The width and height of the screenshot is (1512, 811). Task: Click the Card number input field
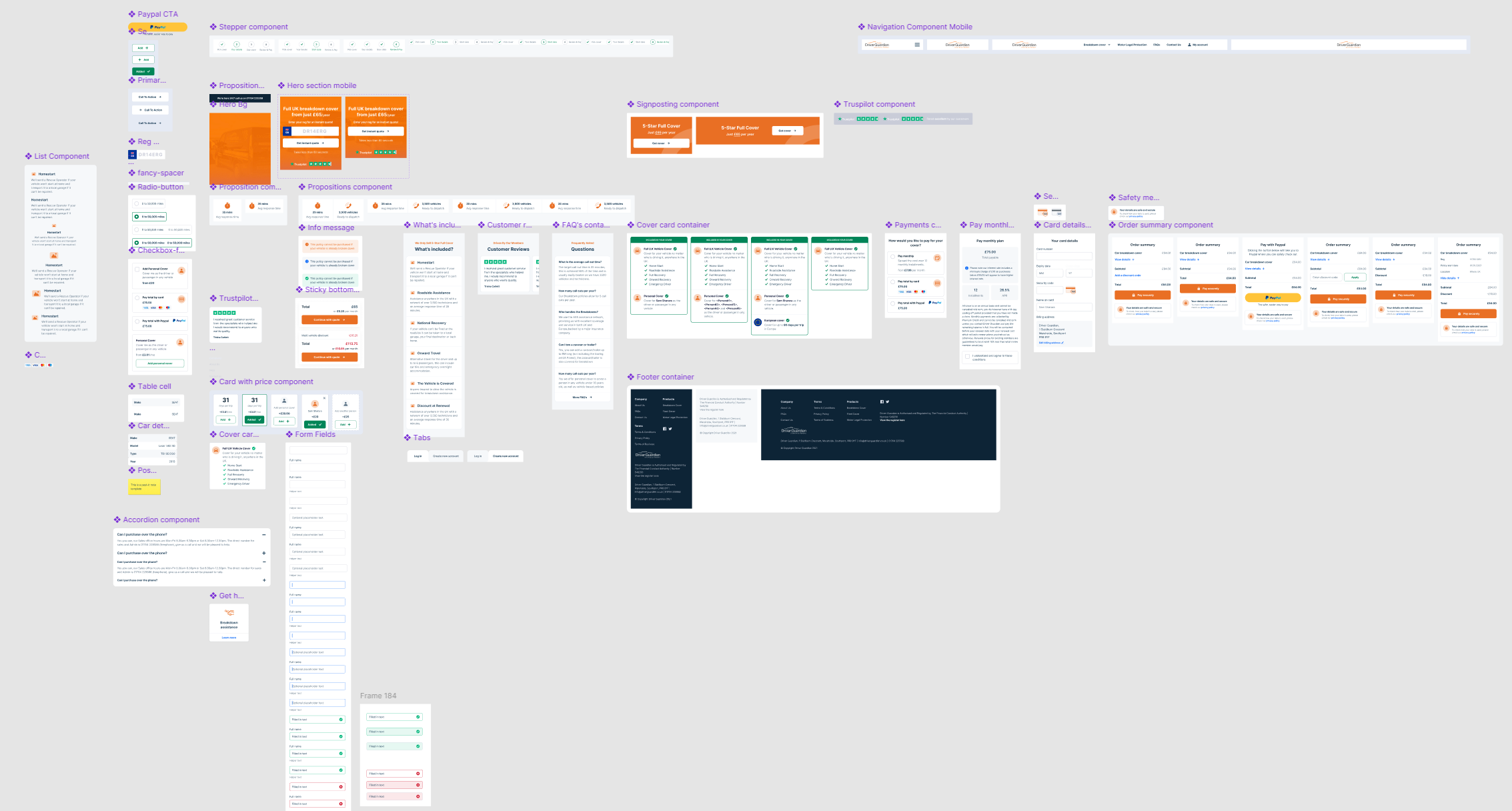(1064, 256)
